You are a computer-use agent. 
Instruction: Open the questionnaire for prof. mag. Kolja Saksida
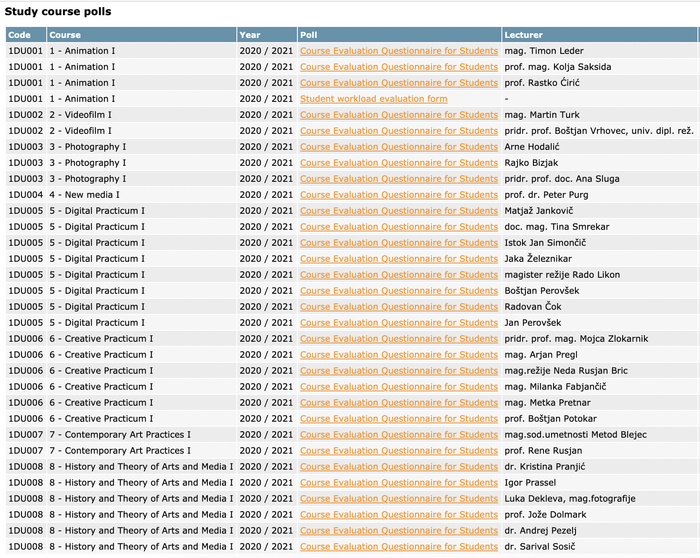tap(399, 67)
